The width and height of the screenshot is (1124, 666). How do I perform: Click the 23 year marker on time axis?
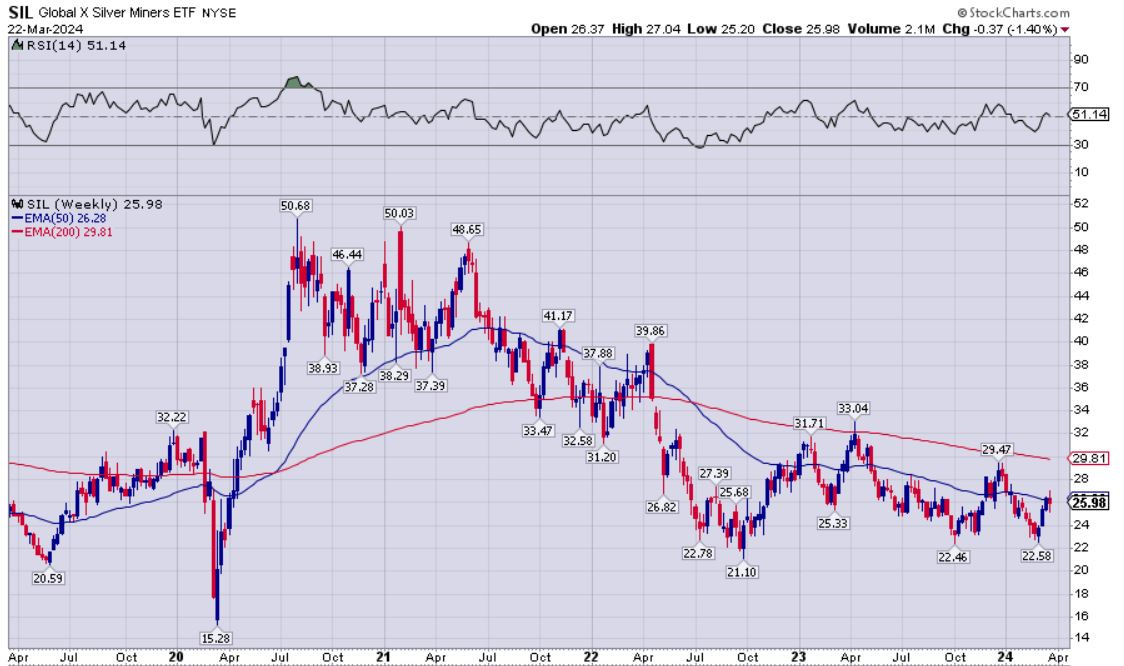coord(799,657)
